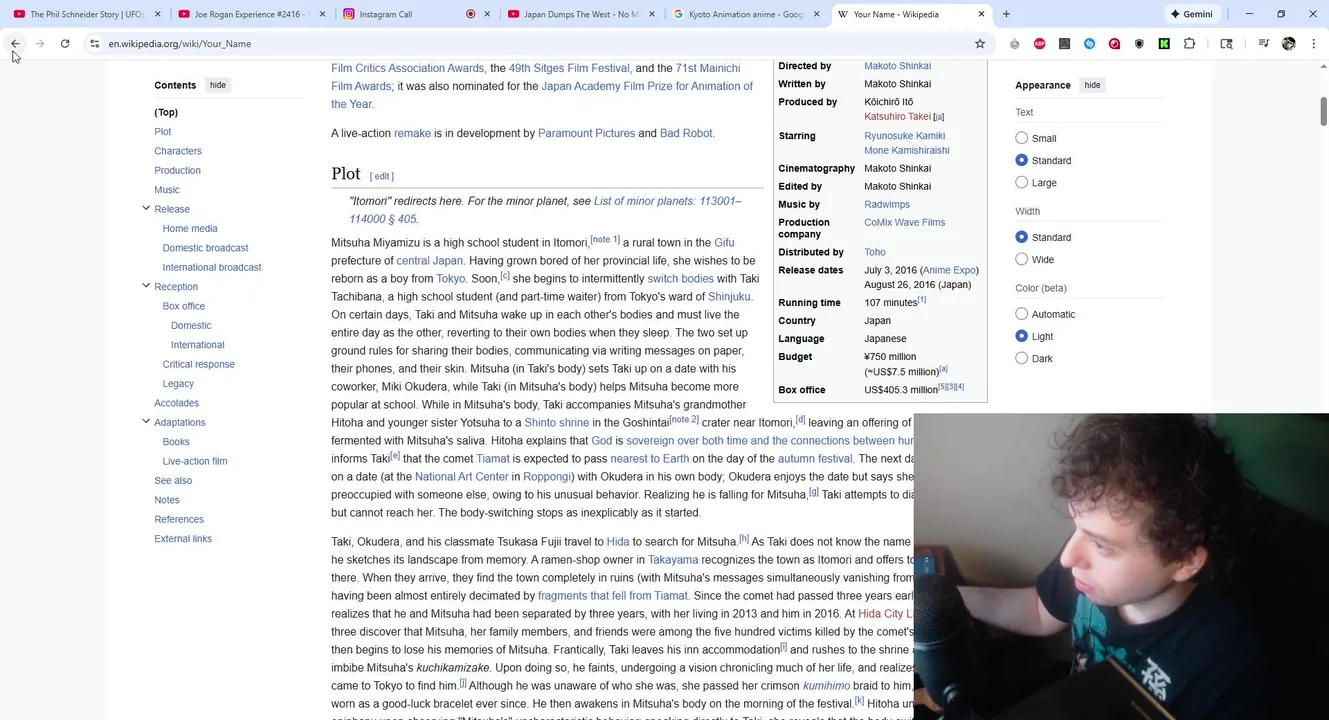Jump to Characters in Contents
Viewport: 1329px width, 720px height.
[178, 151]
